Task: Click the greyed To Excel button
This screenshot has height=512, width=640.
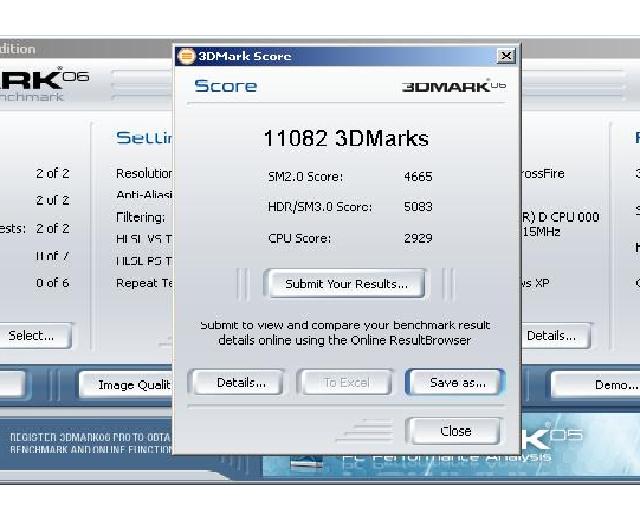Action: coord(345,383)
